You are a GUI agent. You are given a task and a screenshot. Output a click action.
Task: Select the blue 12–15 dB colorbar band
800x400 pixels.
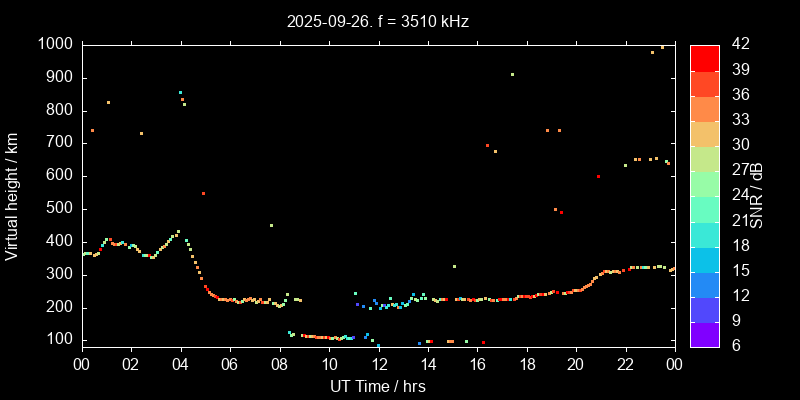(x=704, y=284)
